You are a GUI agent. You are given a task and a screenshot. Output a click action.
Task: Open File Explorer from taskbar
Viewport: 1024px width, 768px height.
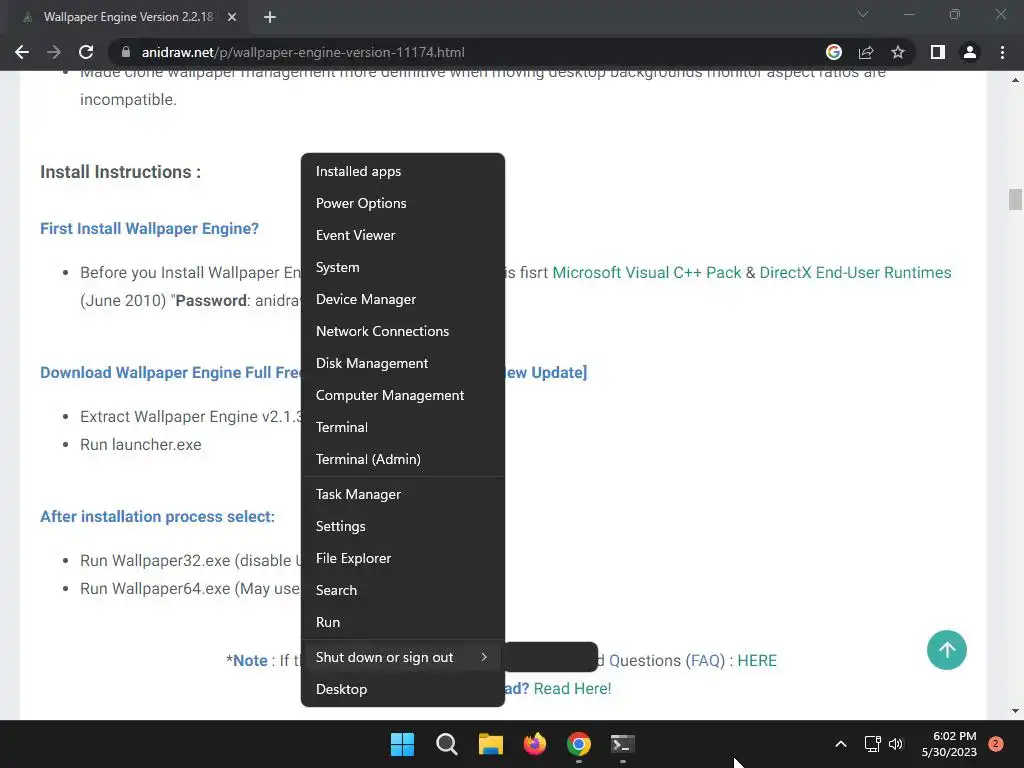click(x=490, y=744)
